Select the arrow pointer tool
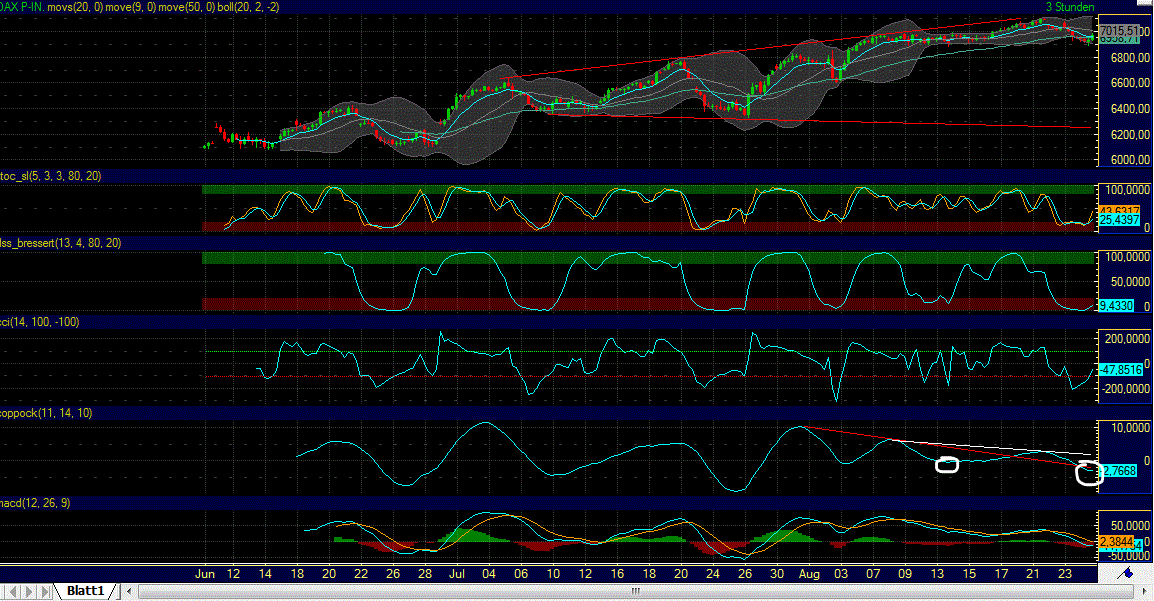The image size is (1154, 601). (x=1144, y=591)
